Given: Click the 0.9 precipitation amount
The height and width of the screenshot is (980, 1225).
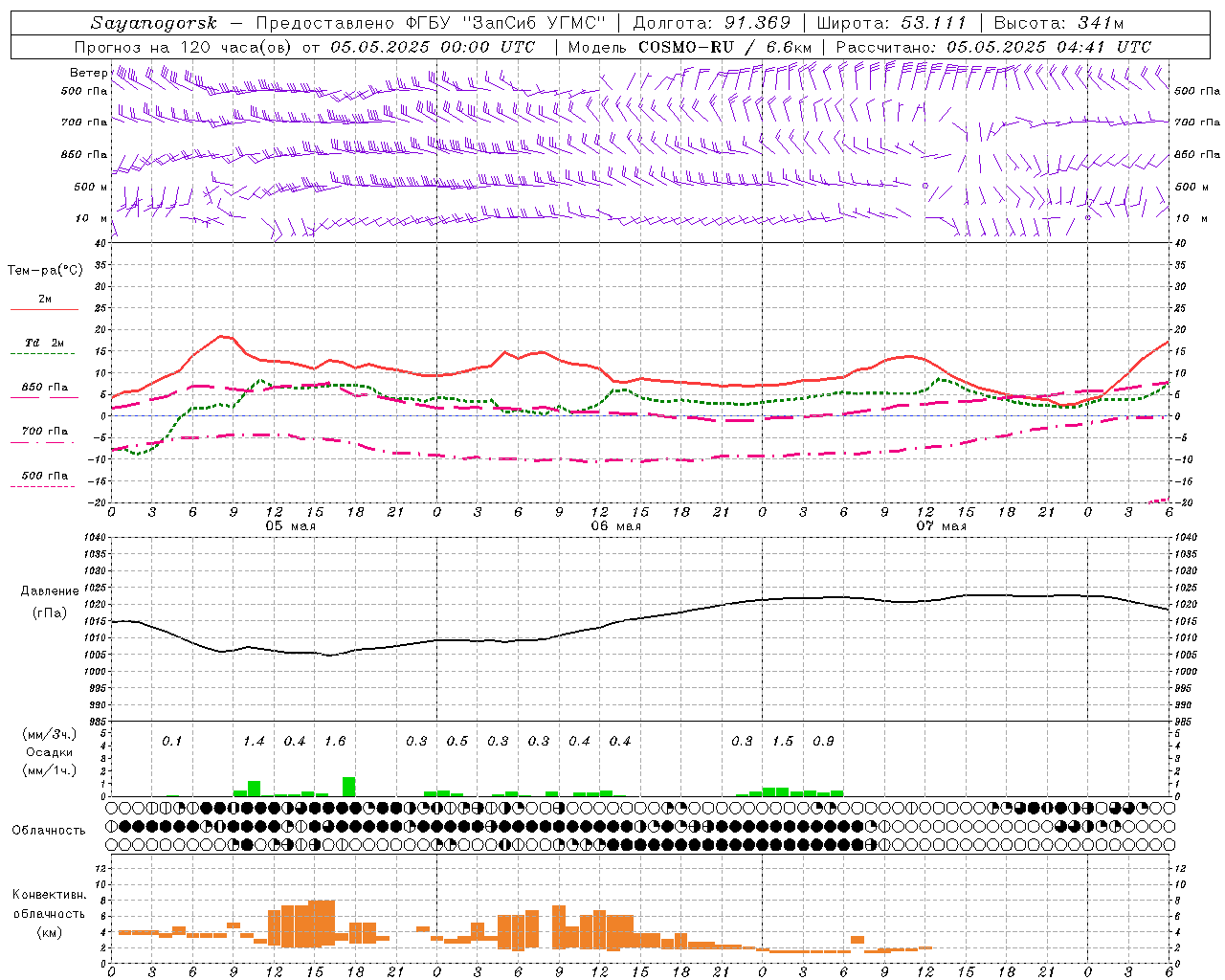Looking at the screenshot, I should tap(823, 742).
